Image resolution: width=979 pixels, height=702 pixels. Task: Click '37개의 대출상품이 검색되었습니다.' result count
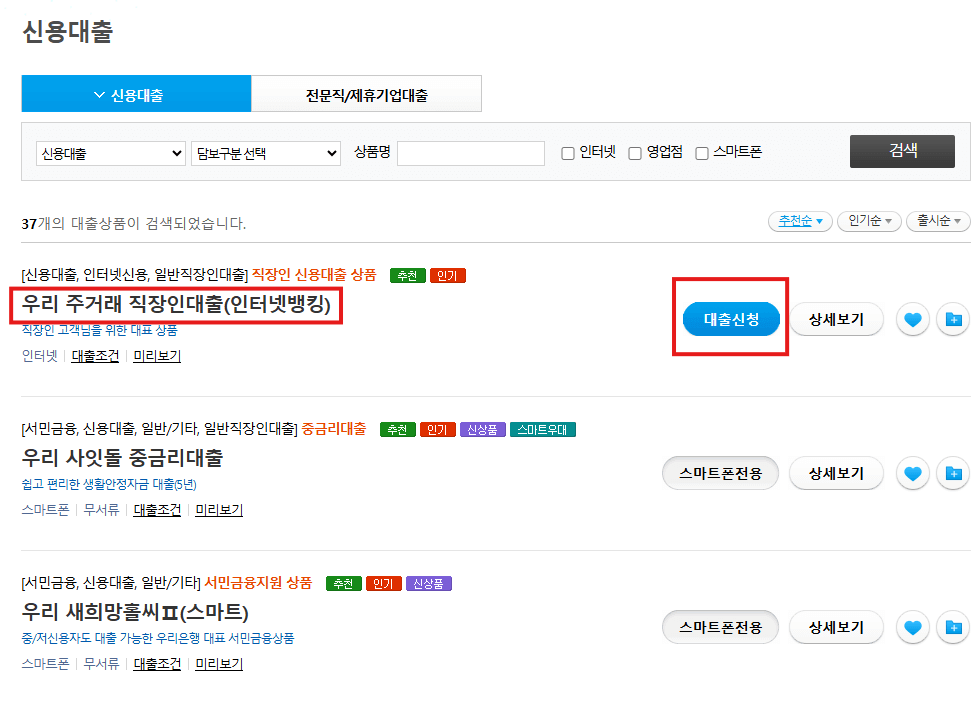pos(134,224)
